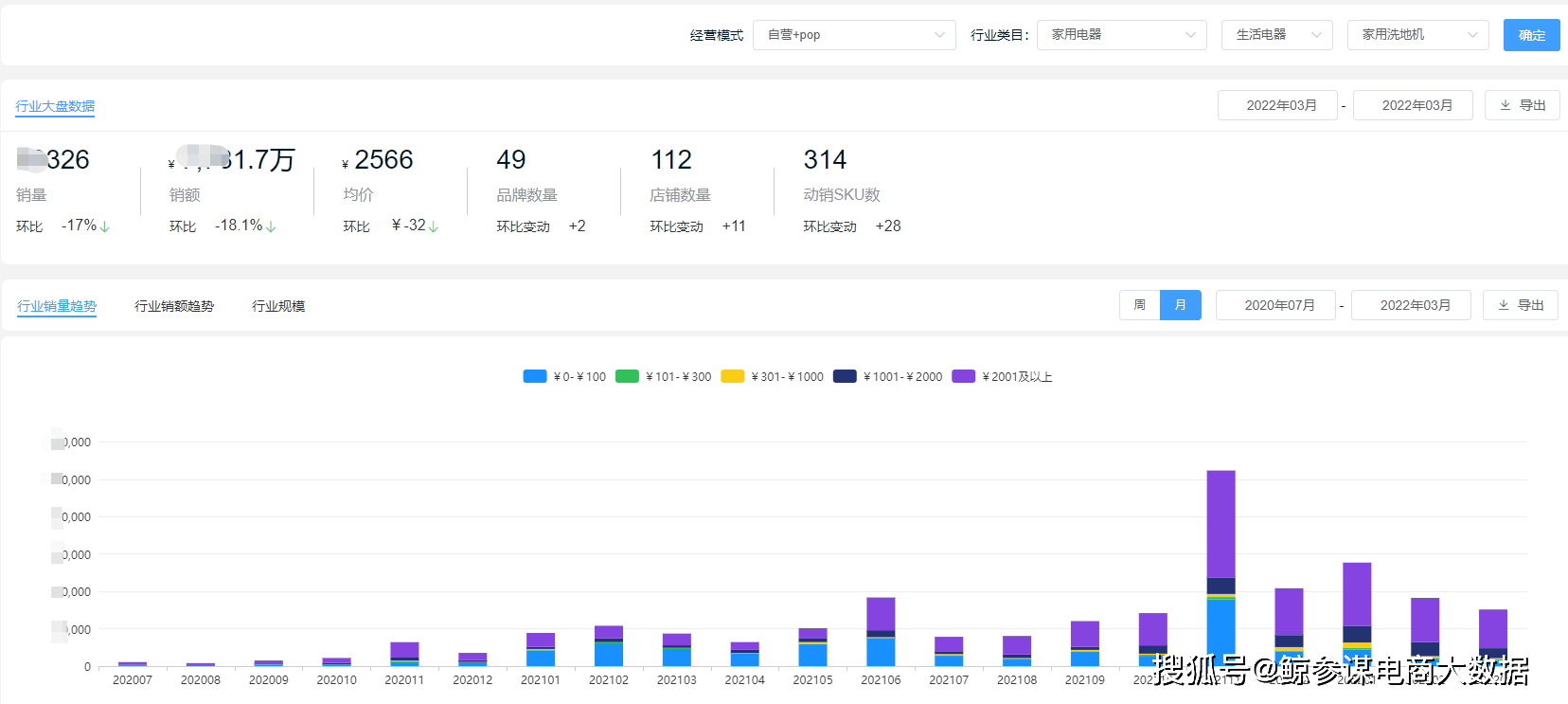
Task: Toggle the ¥301-¥1000 yellow legend swatch
Action: 733,376
